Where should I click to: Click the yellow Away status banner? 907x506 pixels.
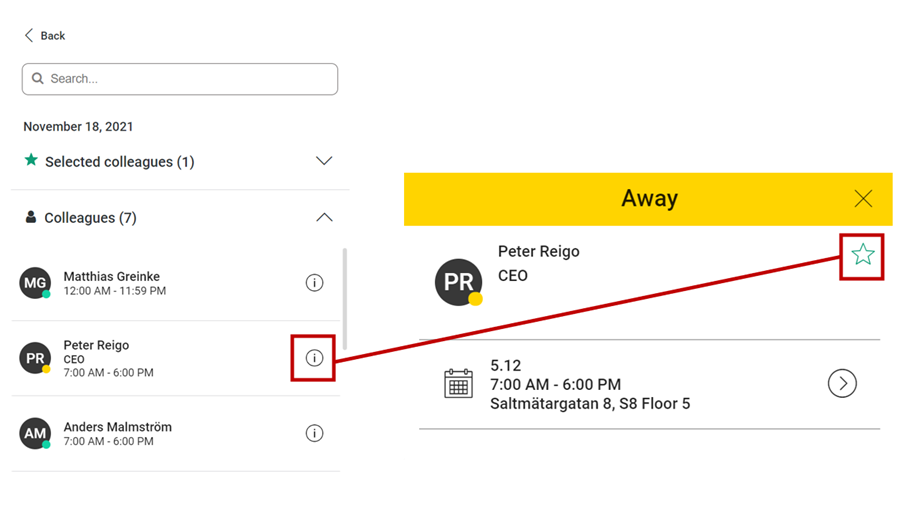point(648,199)
